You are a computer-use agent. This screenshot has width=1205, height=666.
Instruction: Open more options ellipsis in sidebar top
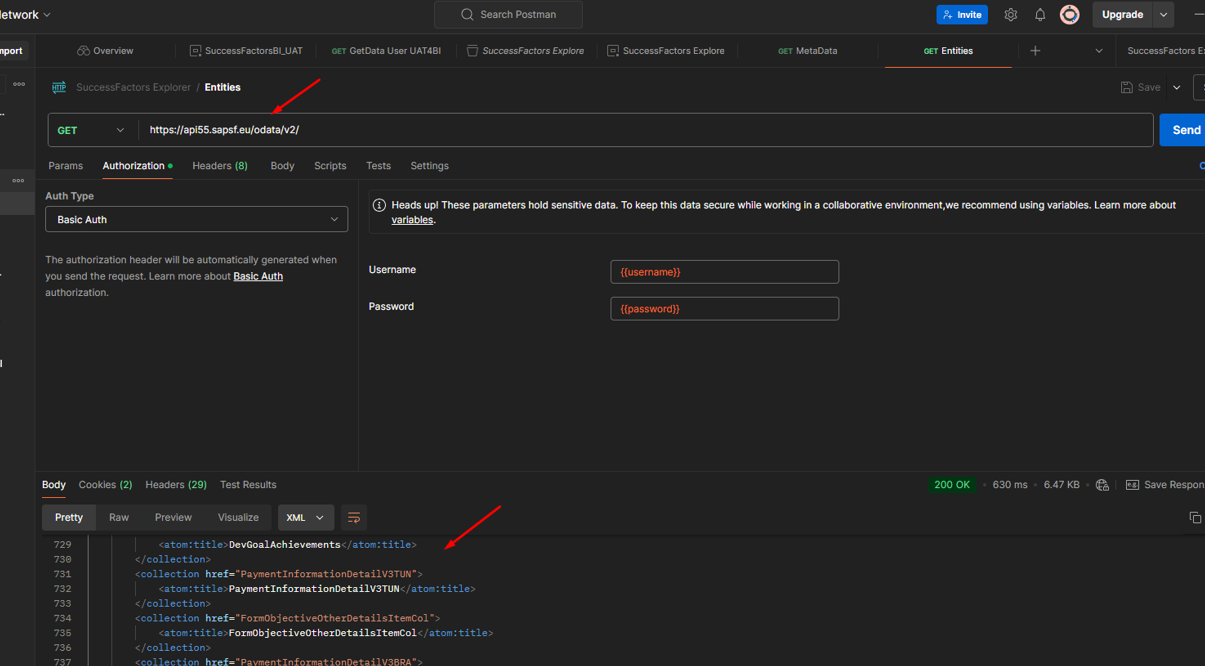click(x=19, y=85)
